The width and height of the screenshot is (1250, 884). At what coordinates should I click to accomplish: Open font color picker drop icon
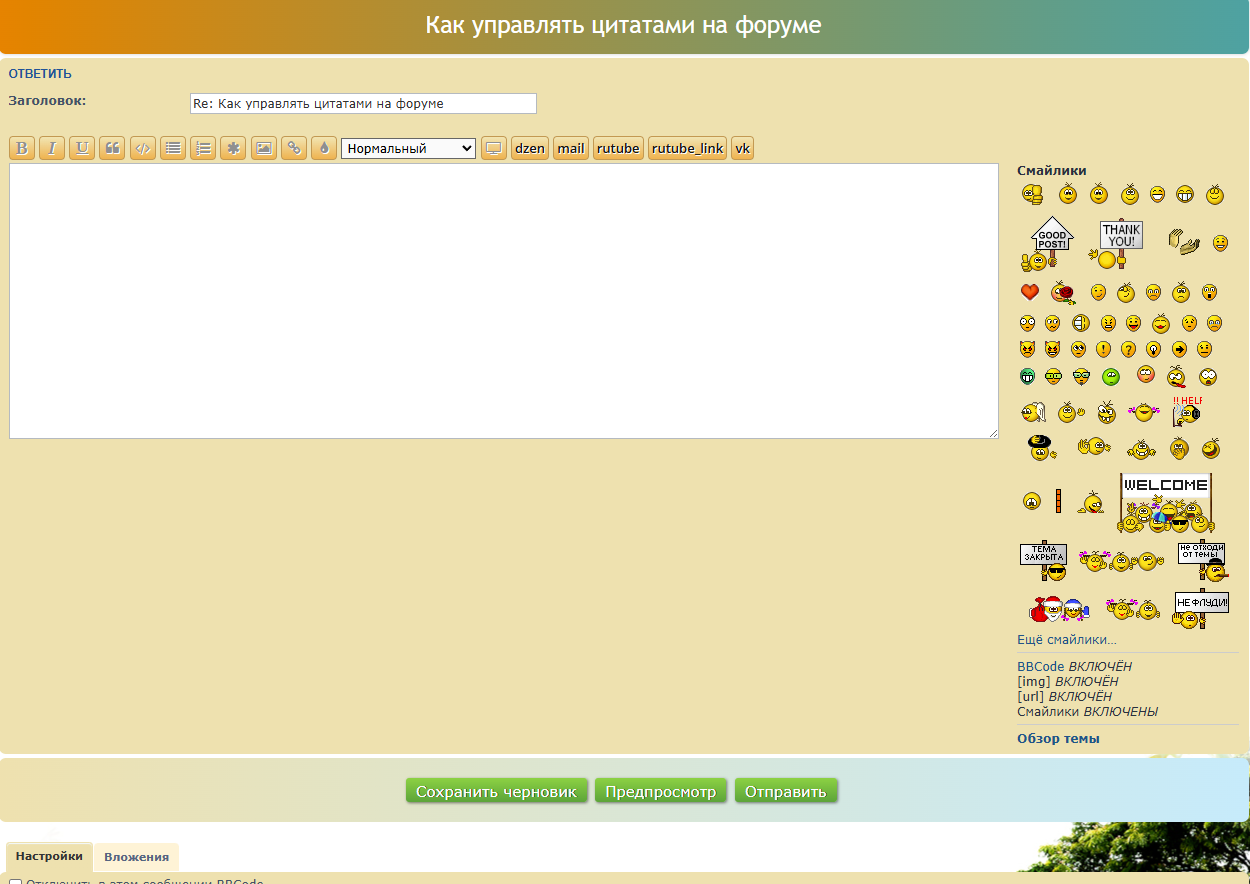point(324,148)
